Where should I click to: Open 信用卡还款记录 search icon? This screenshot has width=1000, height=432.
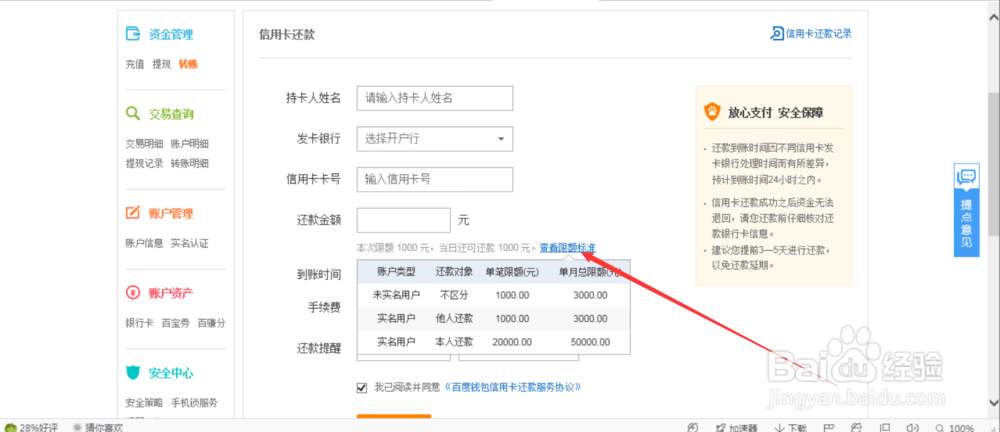pyautogui.click(x=777, y=34)
